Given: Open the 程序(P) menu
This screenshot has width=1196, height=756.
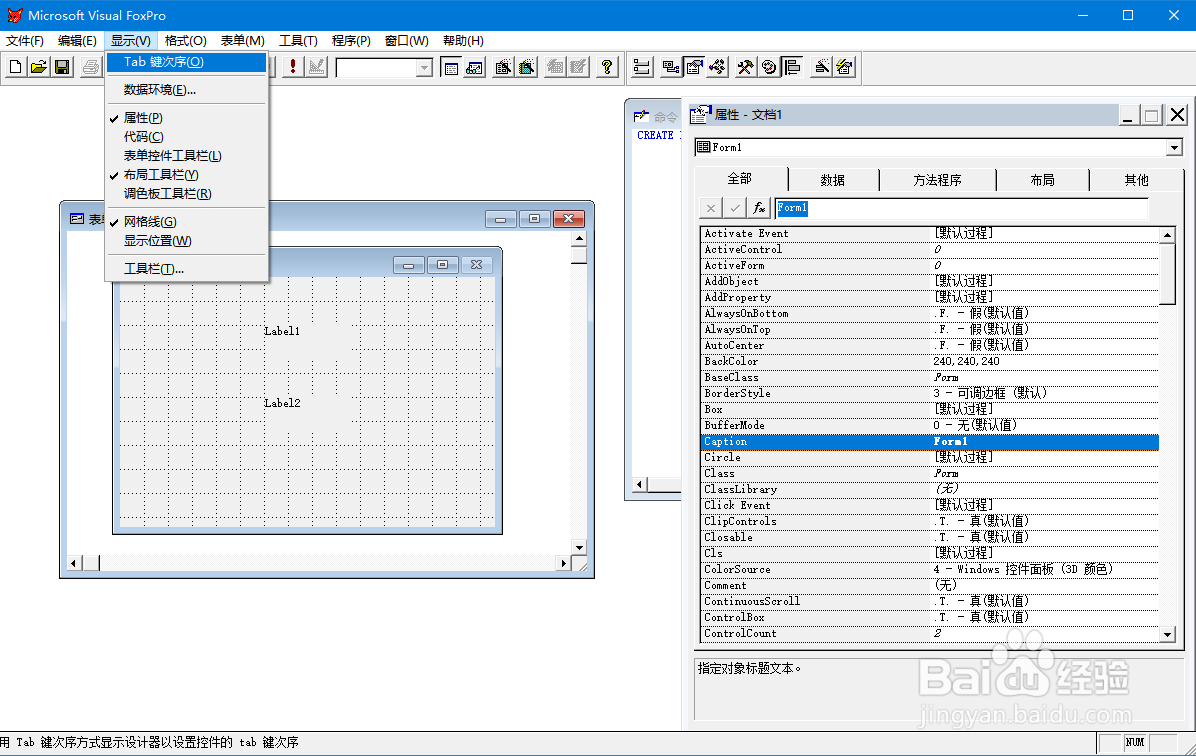Looking at the screenshot, I should coord(351,40).
